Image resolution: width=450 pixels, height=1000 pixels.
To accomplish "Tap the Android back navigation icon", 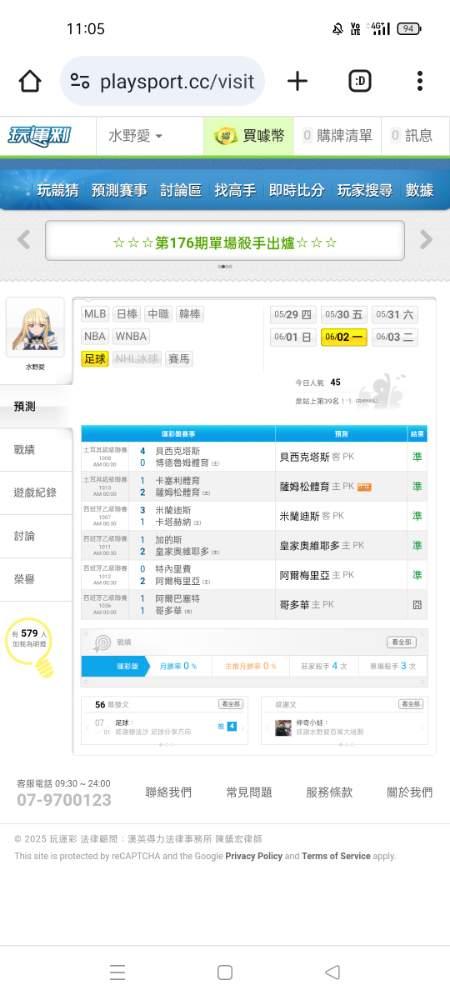I will pos(332,972).
